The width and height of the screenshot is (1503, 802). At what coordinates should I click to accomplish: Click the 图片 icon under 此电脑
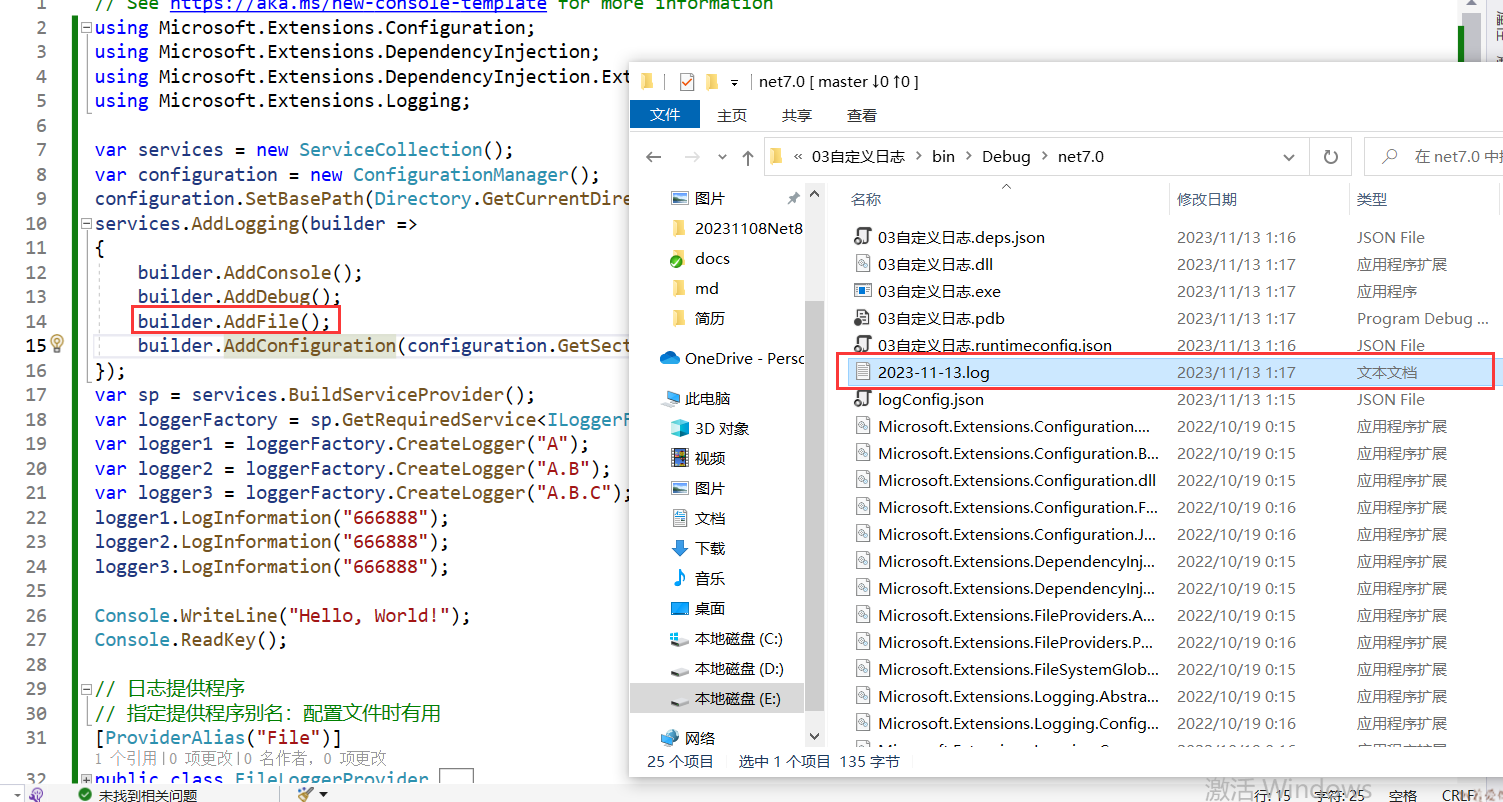point(679,488)
